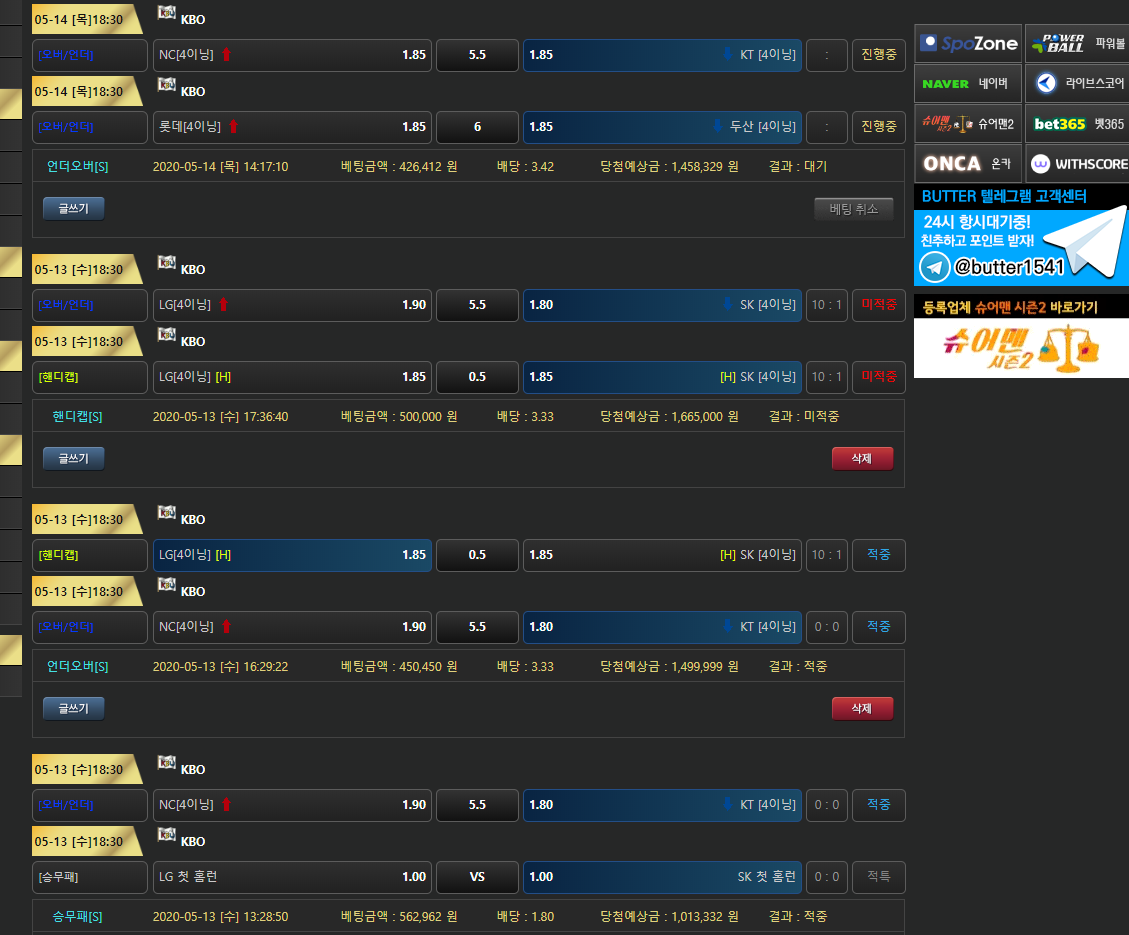Click 삭제 for the 450,450 원 bet
This screenshot has height=935, width=1129.
pos(862,708)
